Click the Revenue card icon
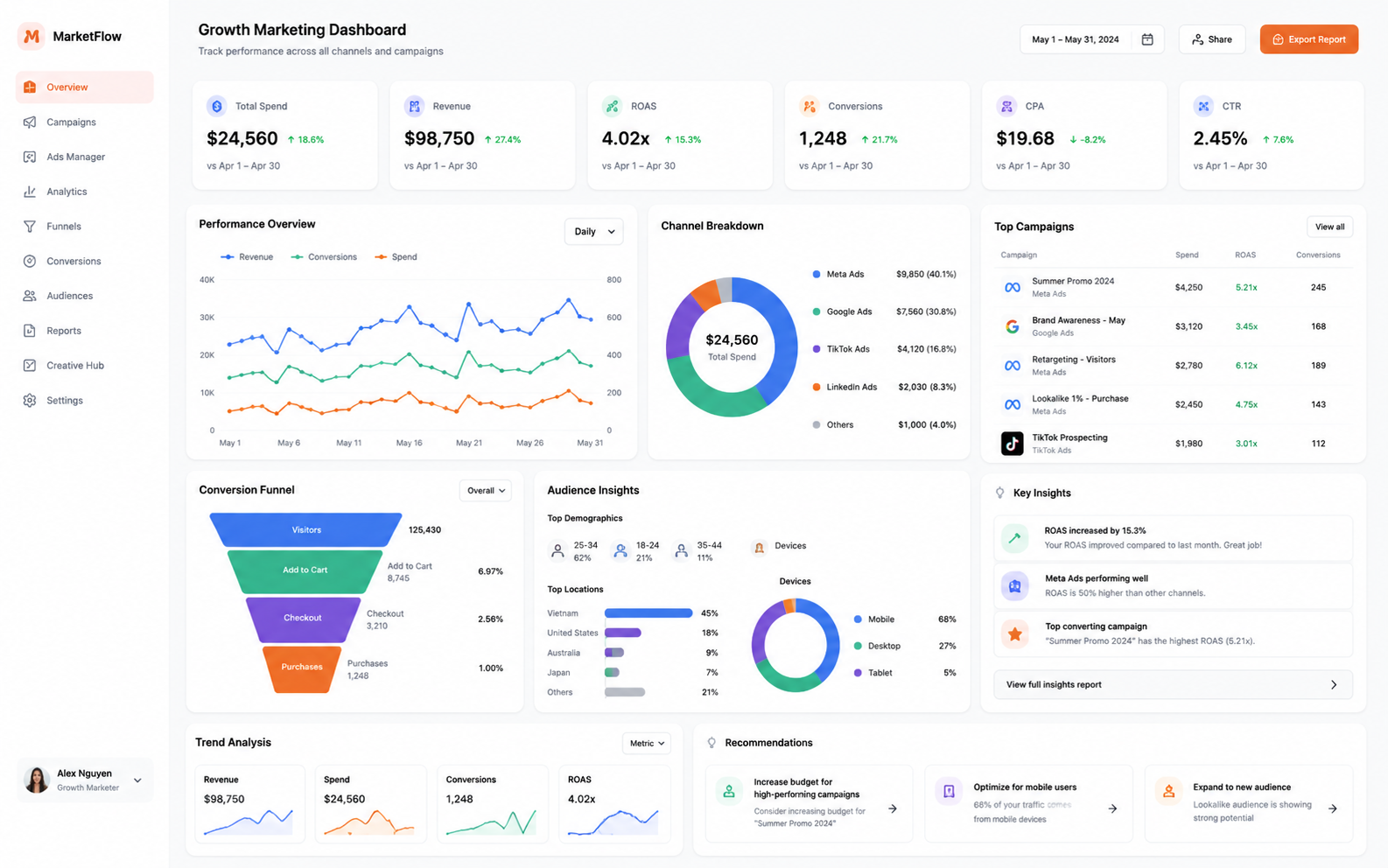1388x868 pixels. click(414, 106)
